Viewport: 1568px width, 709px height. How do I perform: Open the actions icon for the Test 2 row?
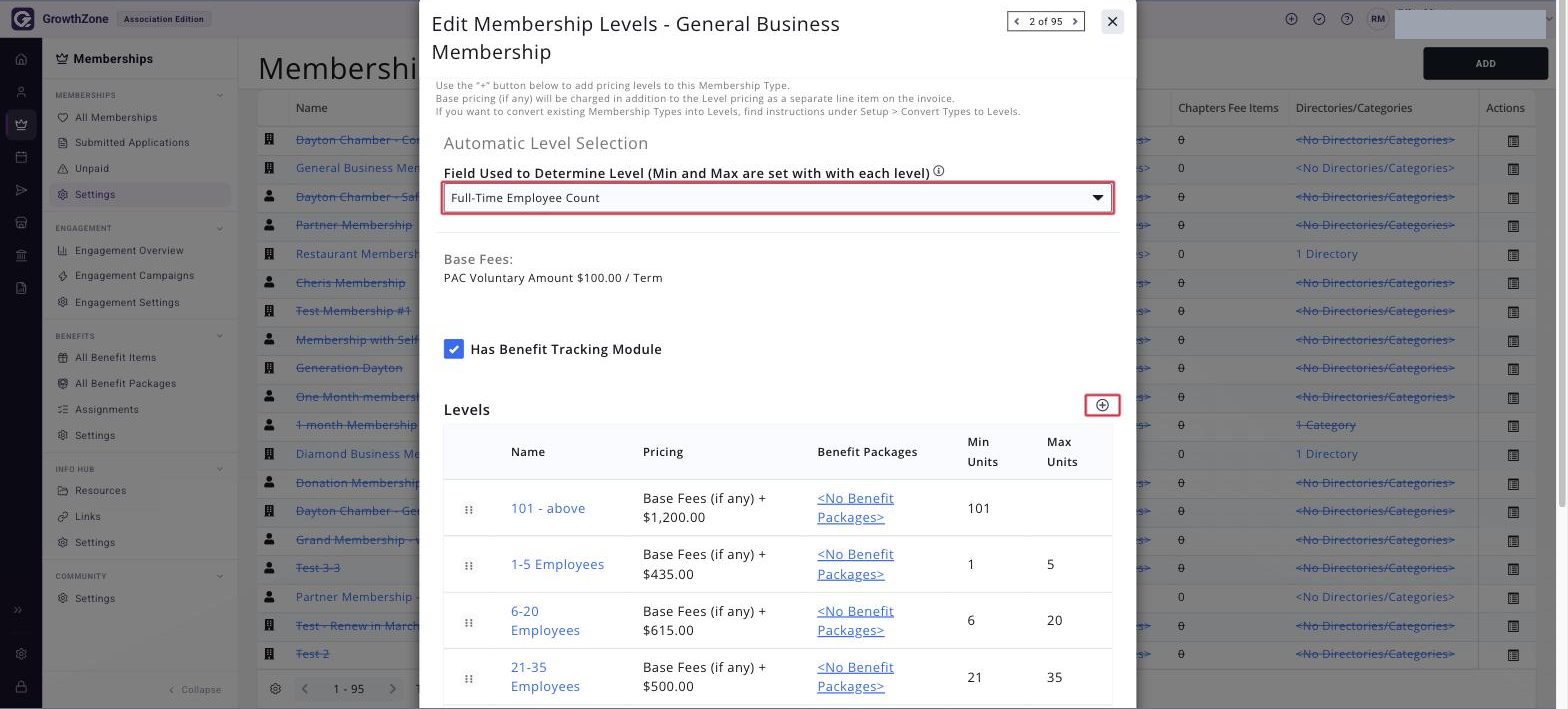[1513, 654]
